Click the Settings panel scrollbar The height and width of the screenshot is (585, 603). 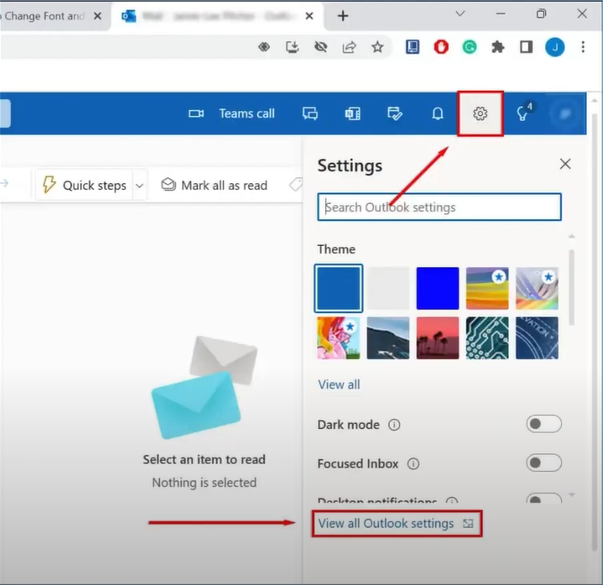pyautogui.click(x=571, y=287)
